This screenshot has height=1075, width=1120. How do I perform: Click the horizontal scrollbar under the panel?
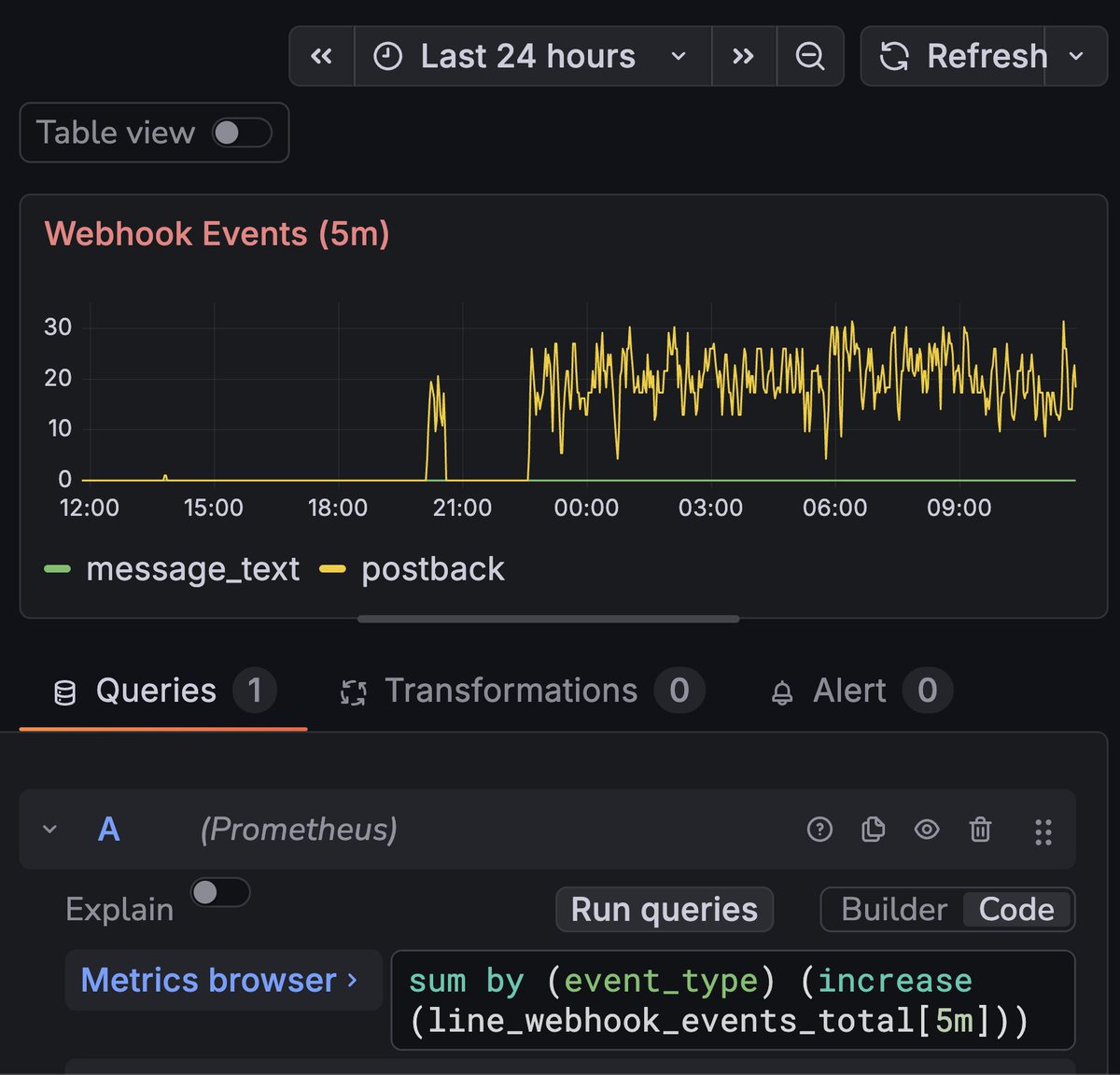(549, 619)
